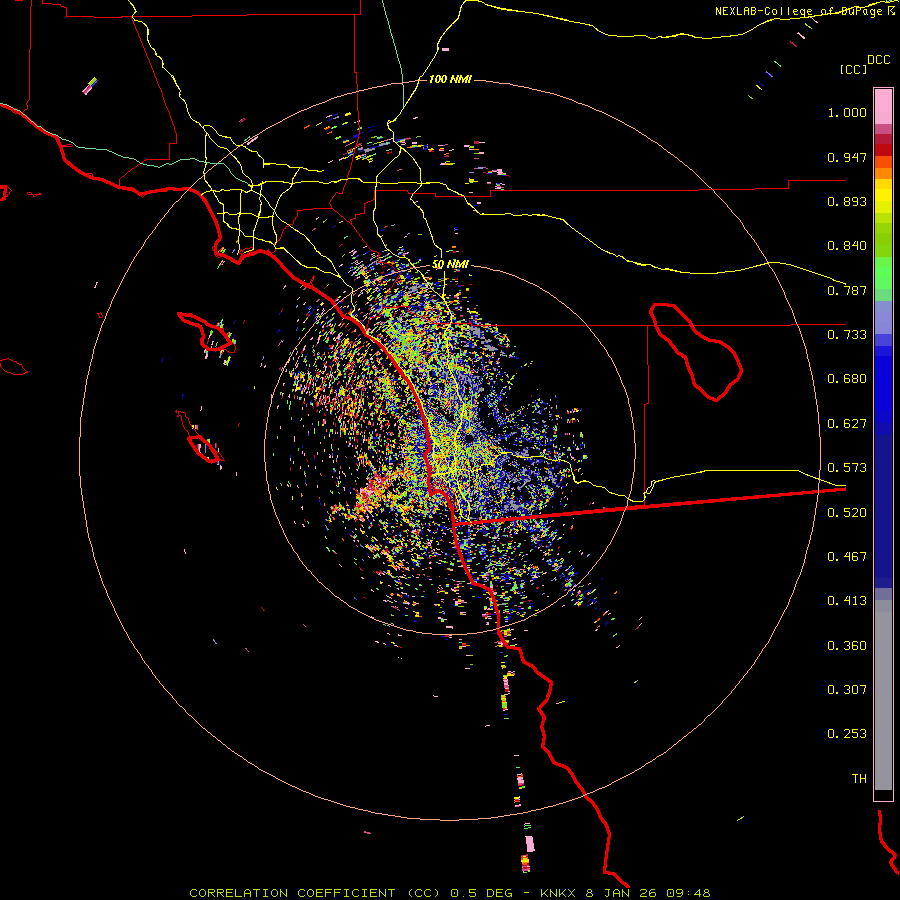Screen dimensions: 900x900
Task: Click the bright green colorbar segment
Action: (x=883, y=273)
